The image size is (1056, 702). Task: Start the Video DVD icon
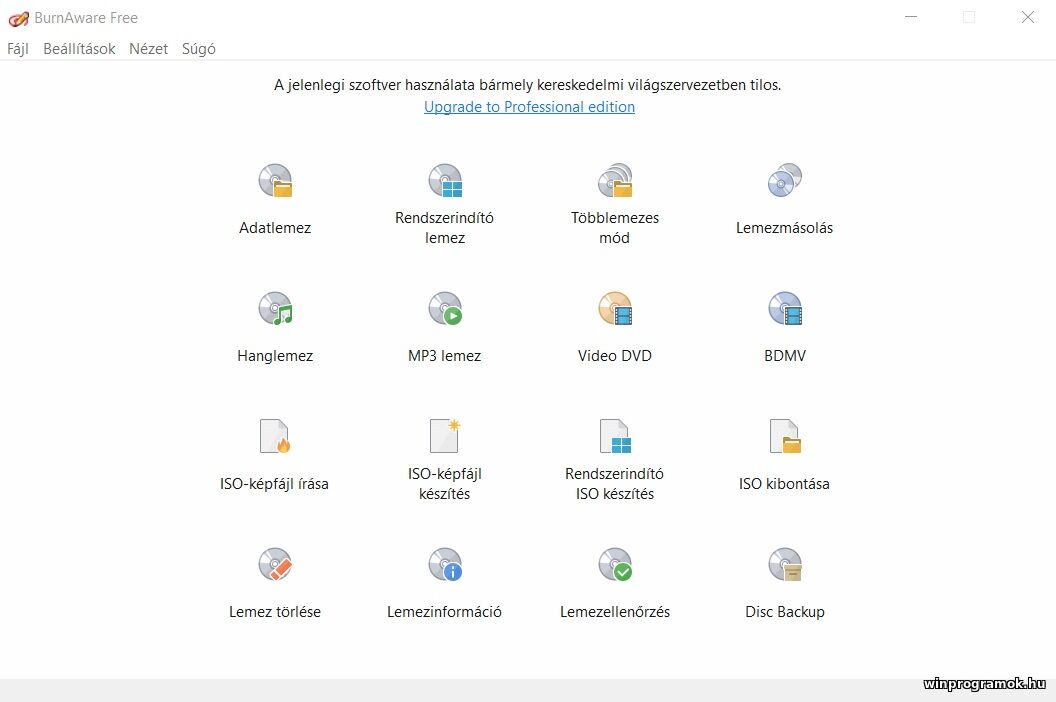coord(615,309)
